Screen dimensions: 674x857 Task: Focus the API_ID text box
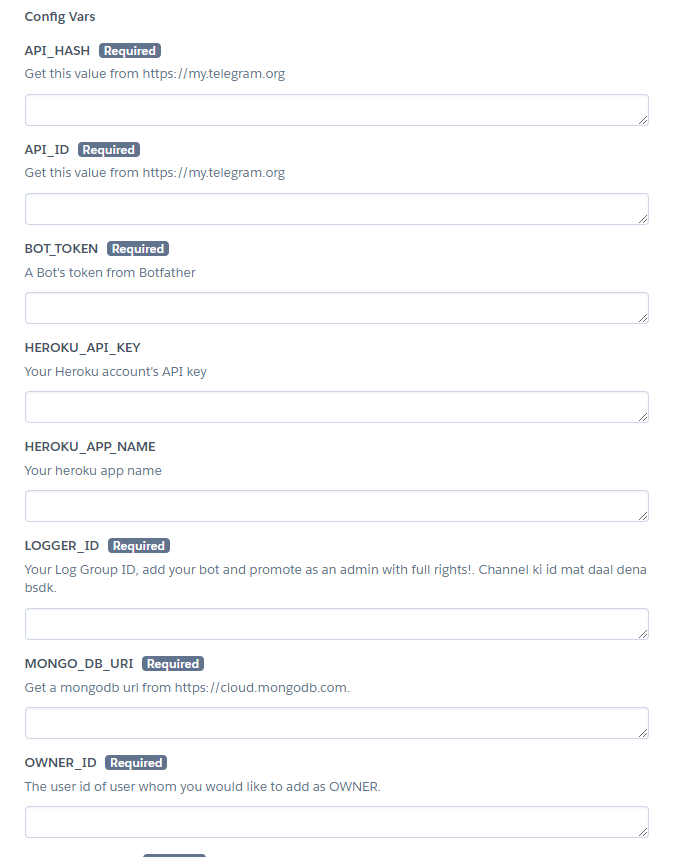pos(336,209)
